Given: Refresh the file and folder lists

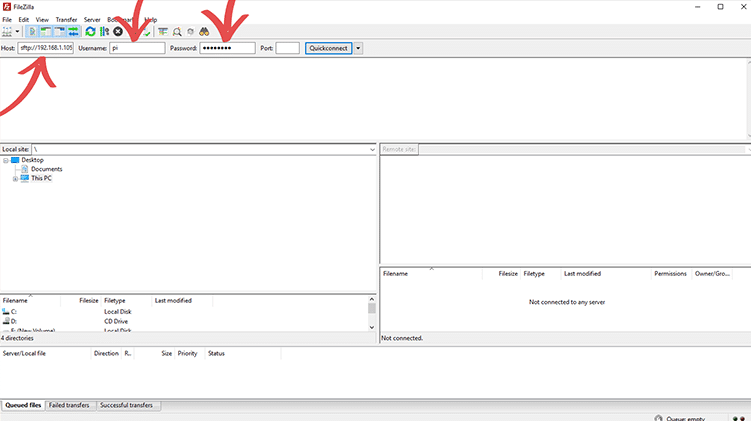Looking at the screenshot, I should 91,32.
